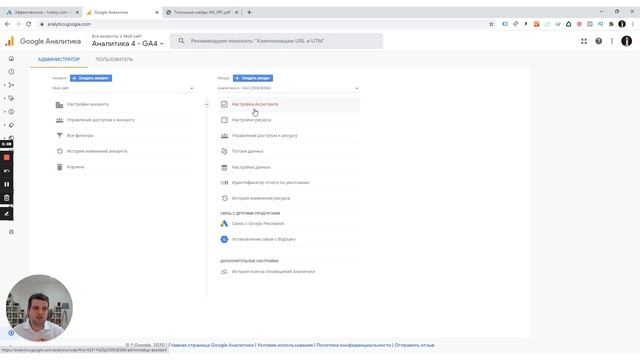The image size is (640, 360).
Task: Open the Google account avatar in Analytics header
Action: [627, 41]
